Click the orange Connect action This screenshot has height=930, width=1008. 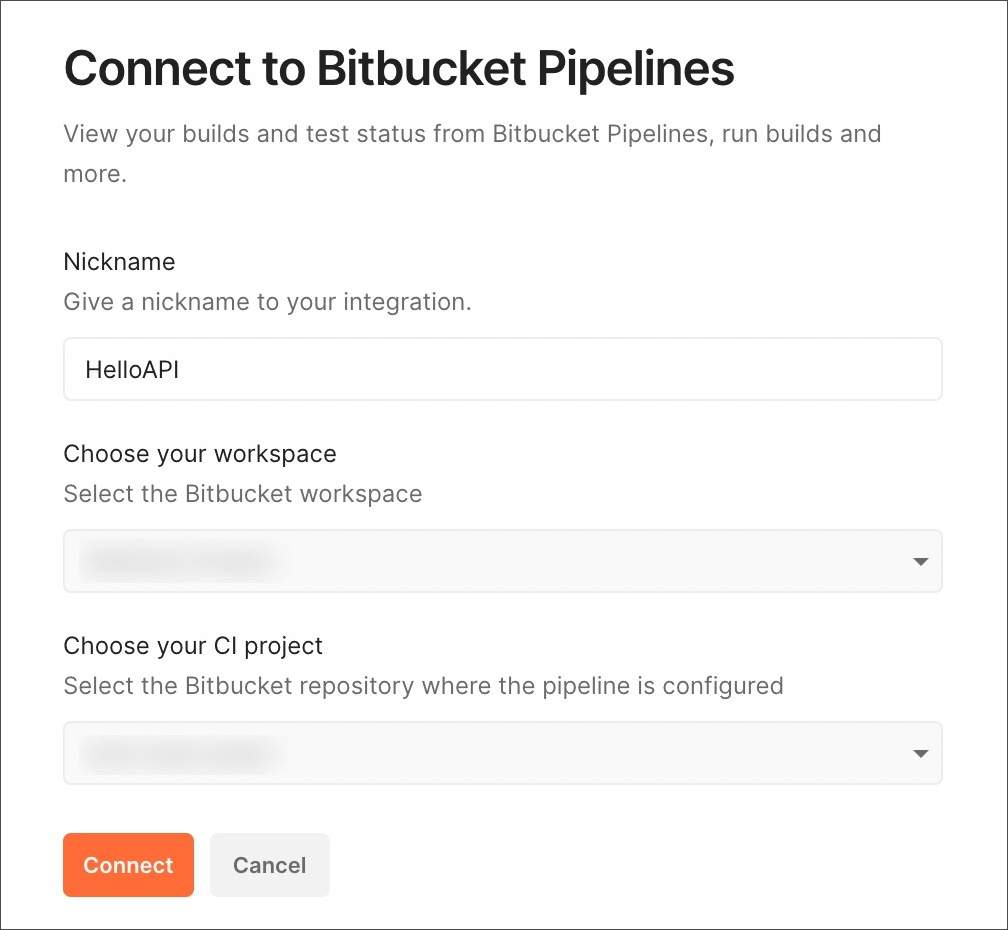tap(128, 865)
